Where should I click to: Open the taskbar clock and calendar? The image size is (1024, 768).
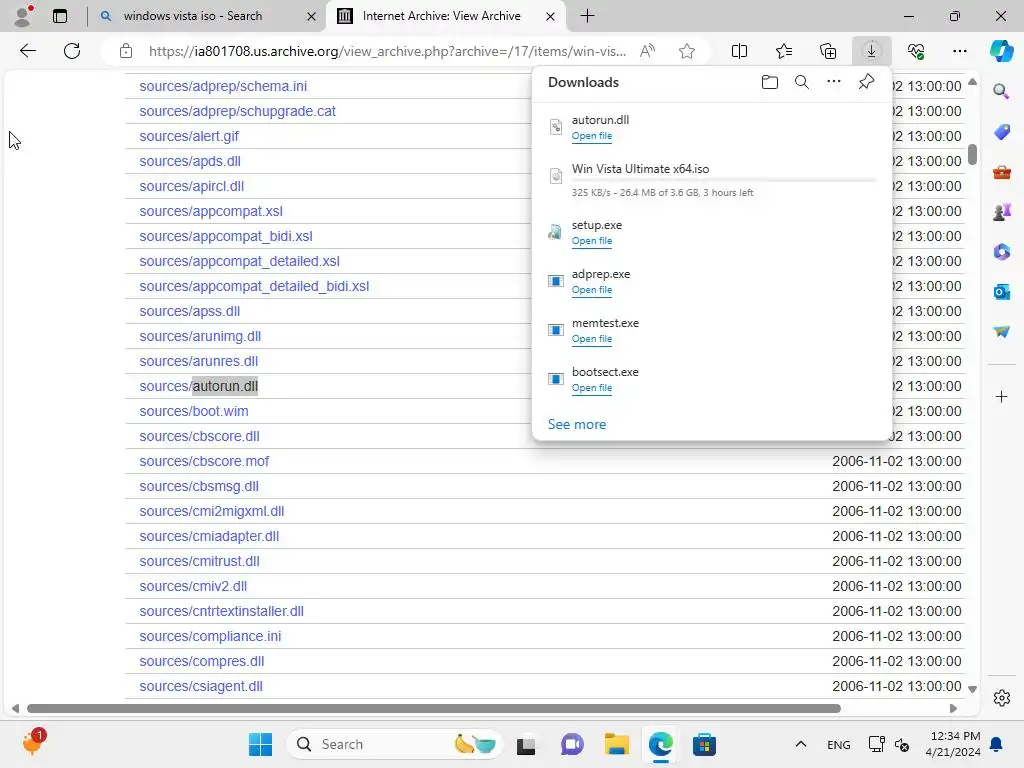pos(953,744)
